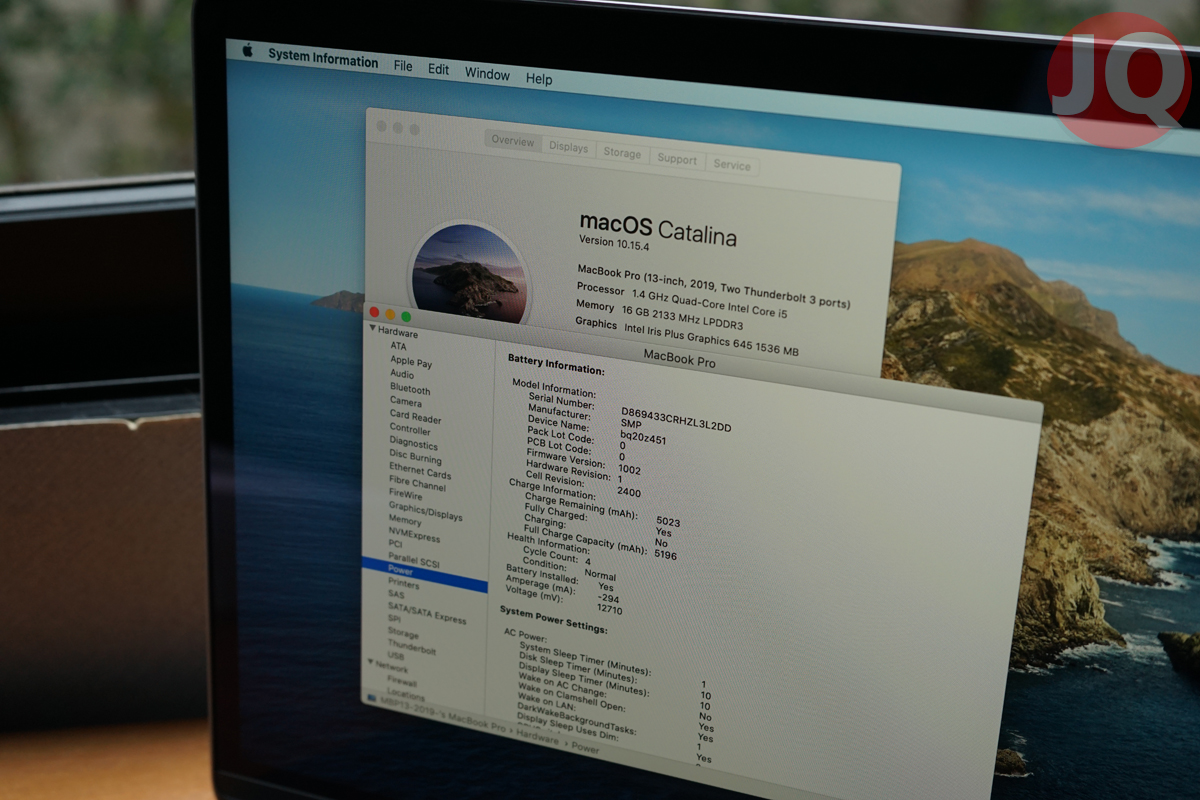Select Bluetooth in the sidebar
The width and height of the screenshot is (1200, 800).
point(410,389)
